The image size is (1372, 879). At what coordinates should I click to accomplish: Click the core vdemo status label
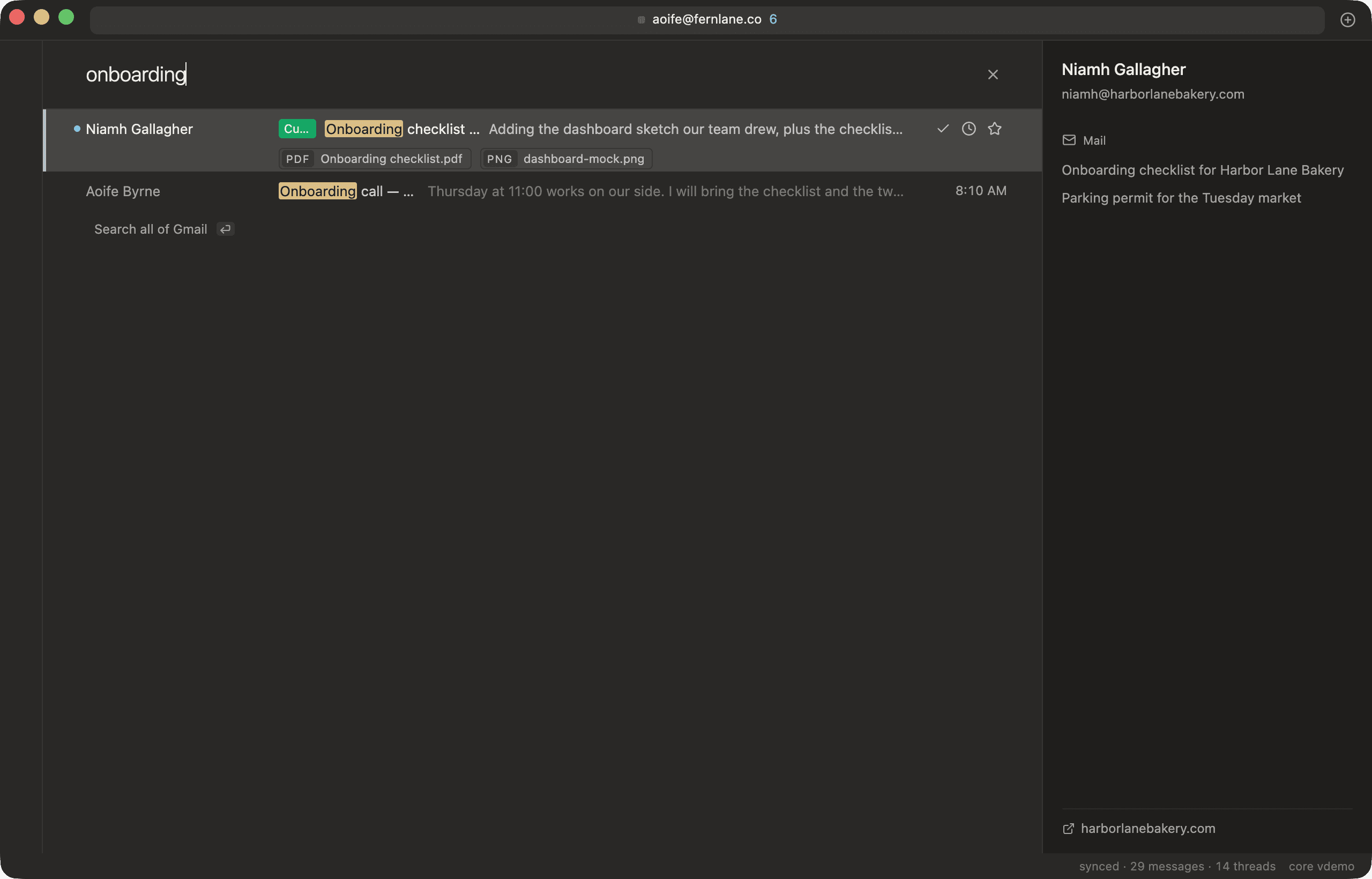pyautogui.click(x=1321, y=866)
